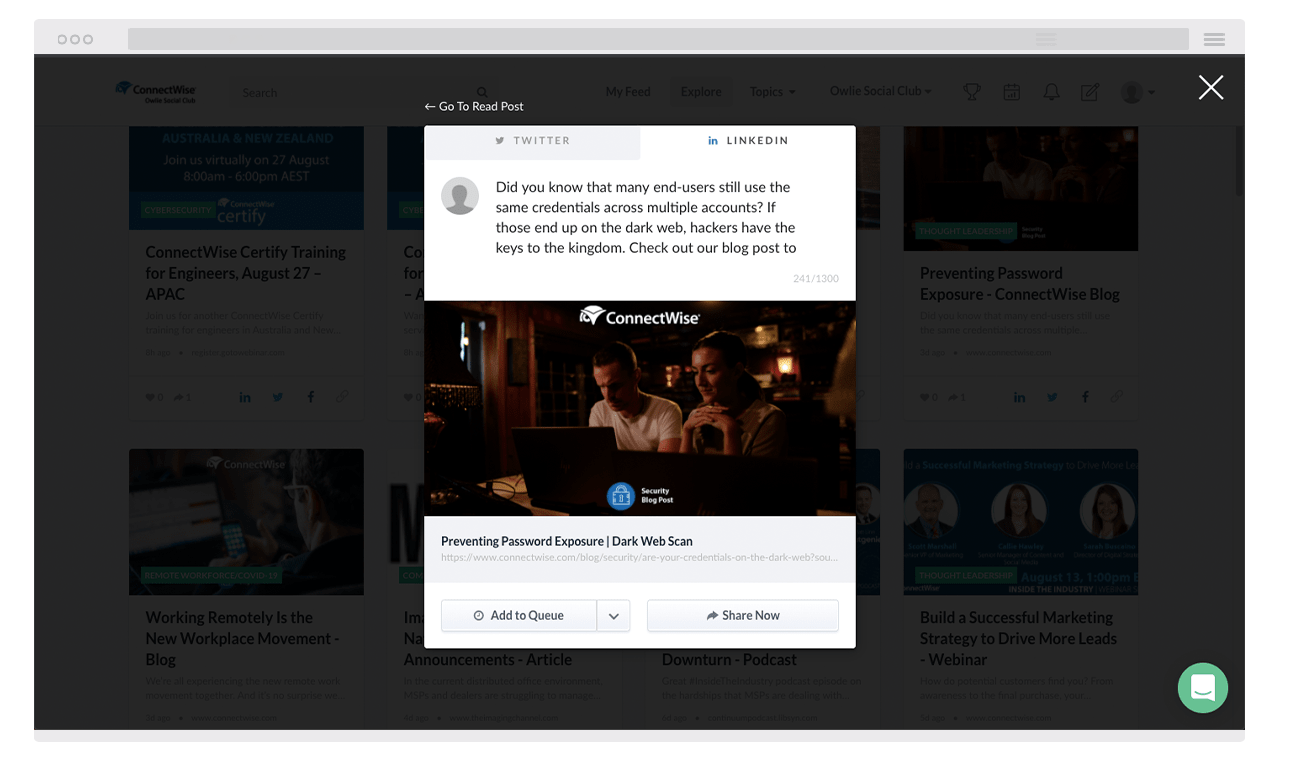Click the browser address bar

[x=658, y=39]
